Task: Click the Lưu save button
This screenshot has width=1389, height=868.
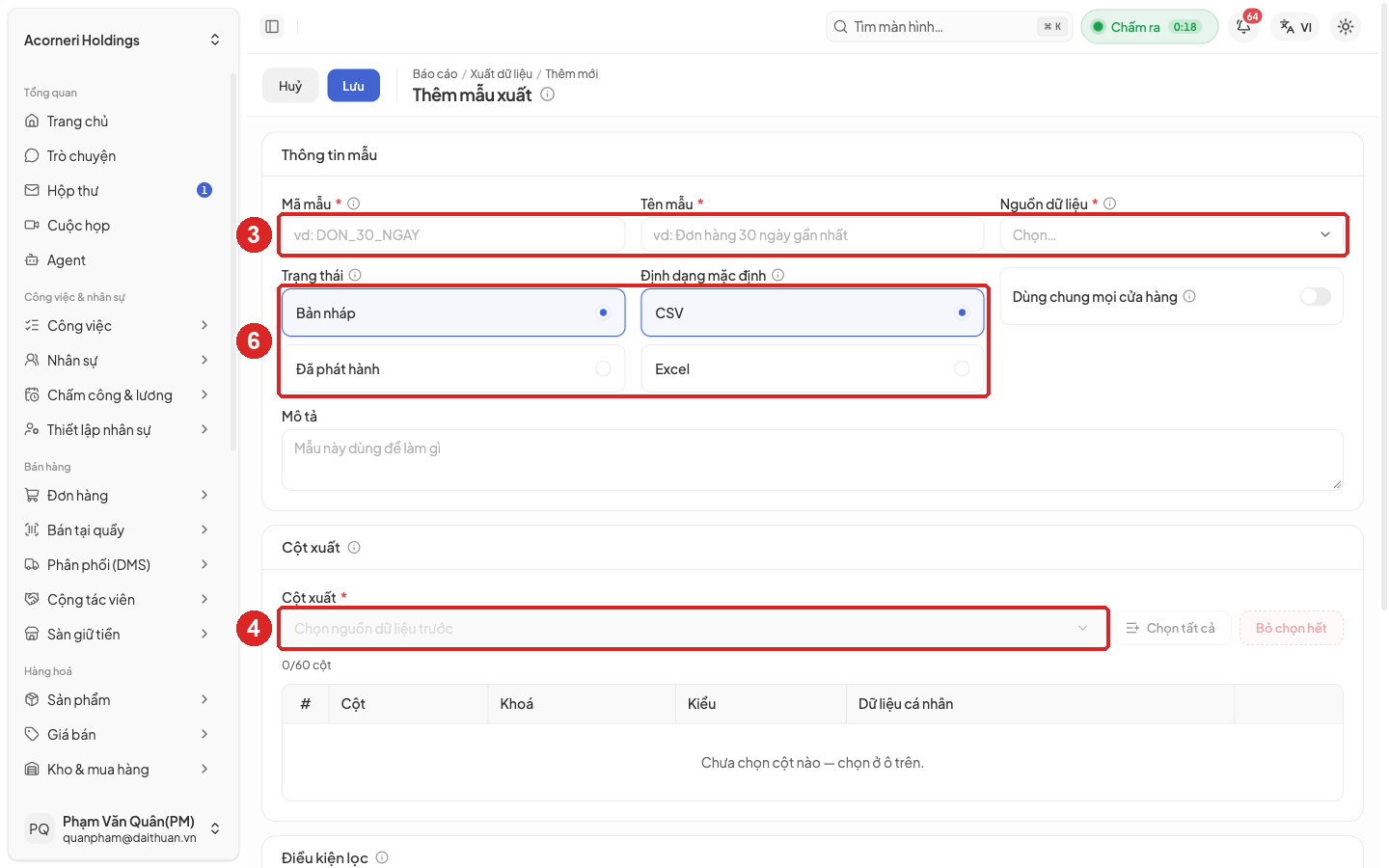Action: 353,86
